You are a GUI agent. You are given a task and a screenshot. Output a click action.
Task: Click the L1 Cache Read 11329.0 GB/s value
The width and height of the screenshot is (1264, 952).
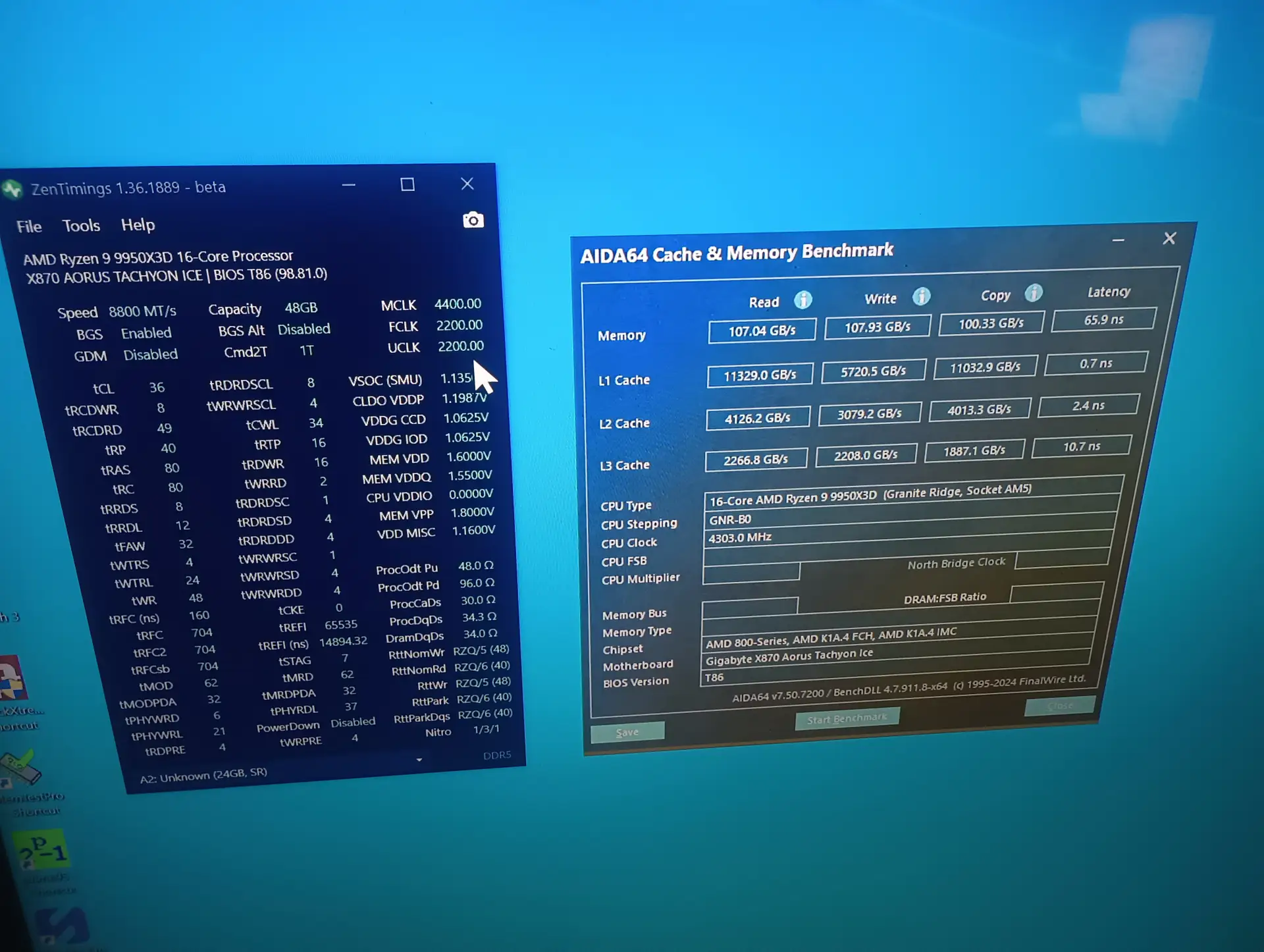click(x=760, y=375)
